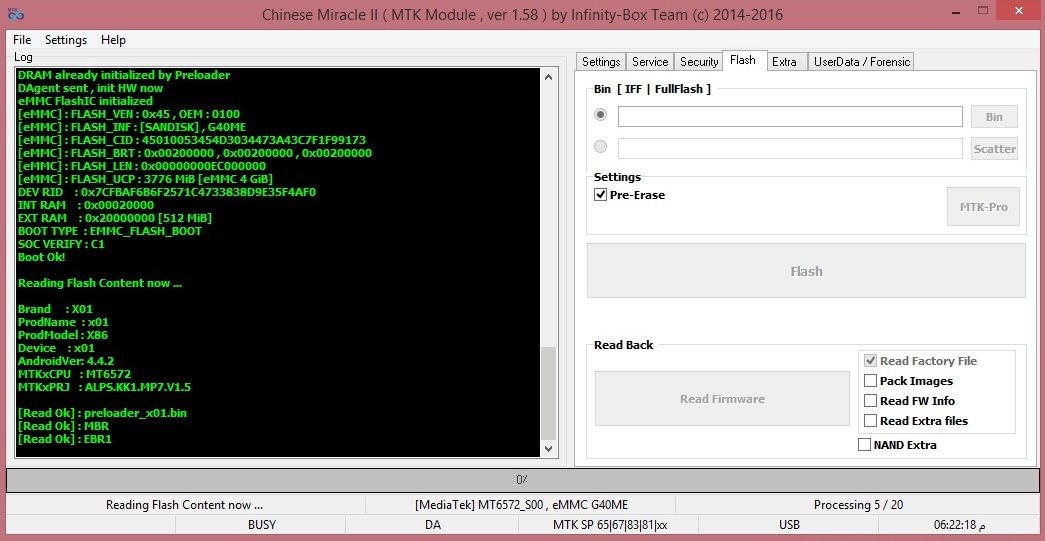Click the 0% progress bar
Viewport: 1045px width, 541px height.
pyautogui.click(x=522, y=480)
